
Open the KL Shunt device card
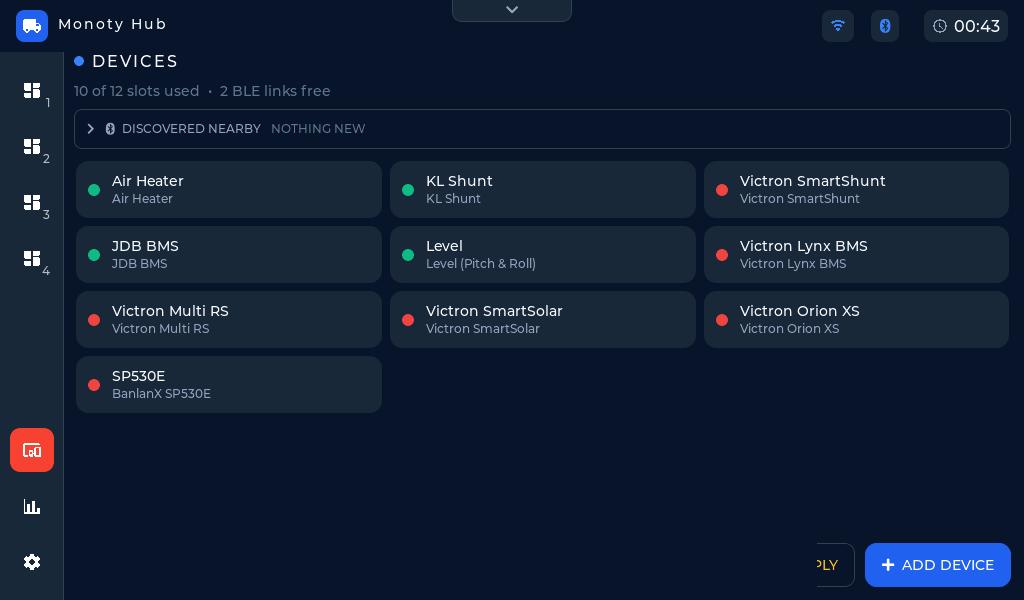click(x=543, y=189)
